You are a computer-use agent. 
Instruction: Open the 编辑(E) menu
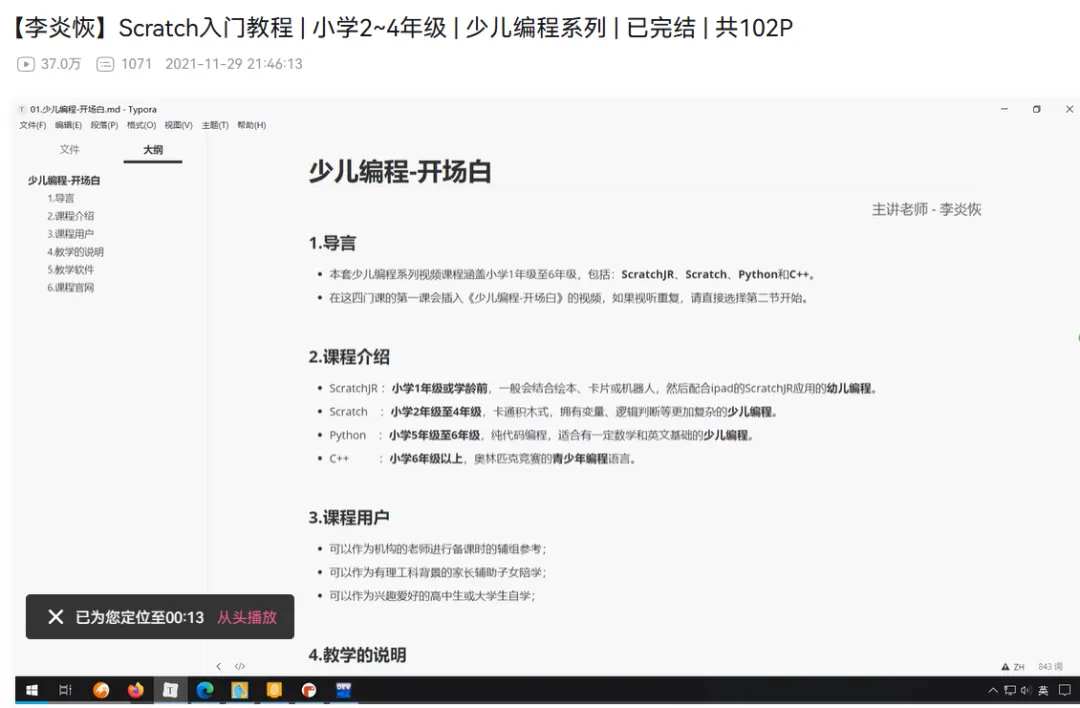pos(68,125)
